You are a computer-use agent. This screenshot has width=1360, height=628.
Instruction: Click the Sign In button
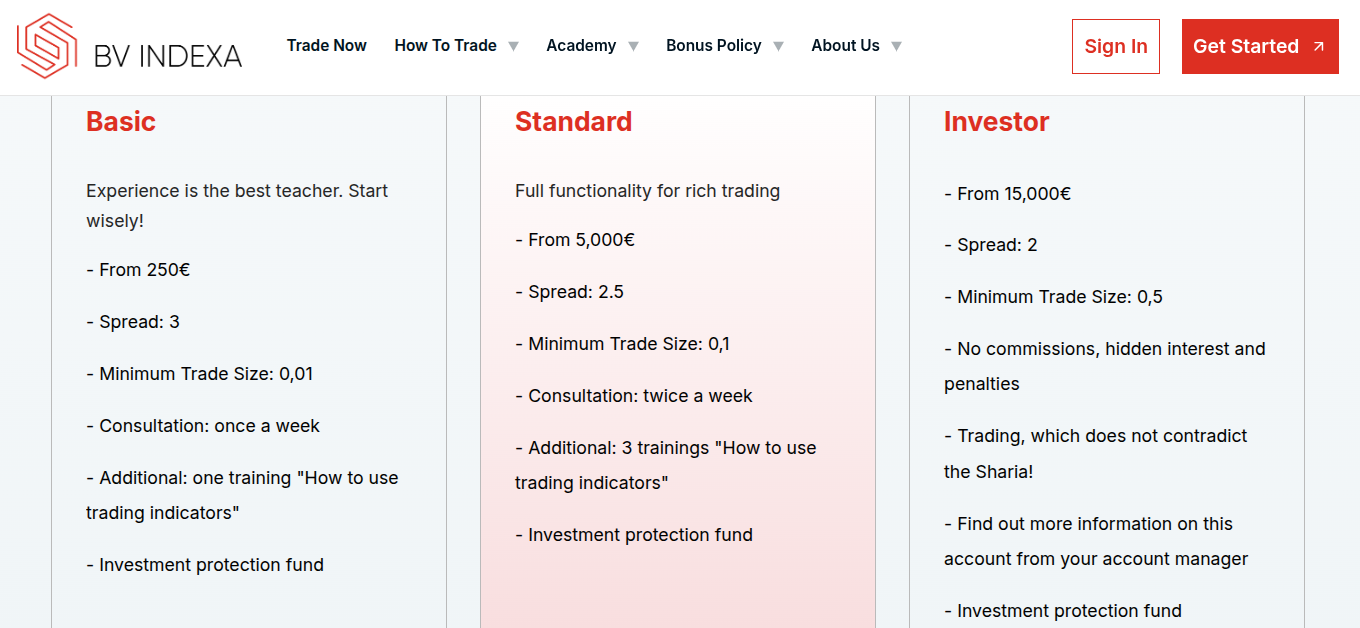tap(1116, 46)
